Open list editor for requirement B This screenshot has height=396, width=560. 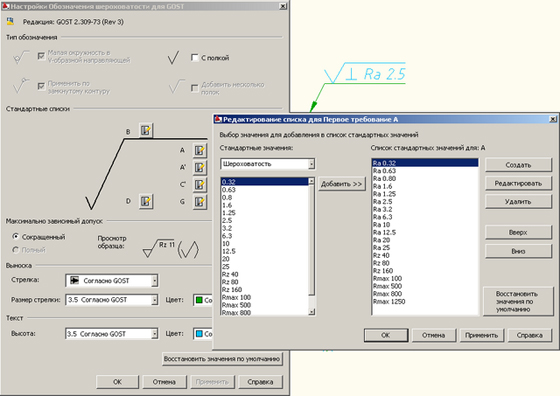pyautogui.click(x=146, y=131)
